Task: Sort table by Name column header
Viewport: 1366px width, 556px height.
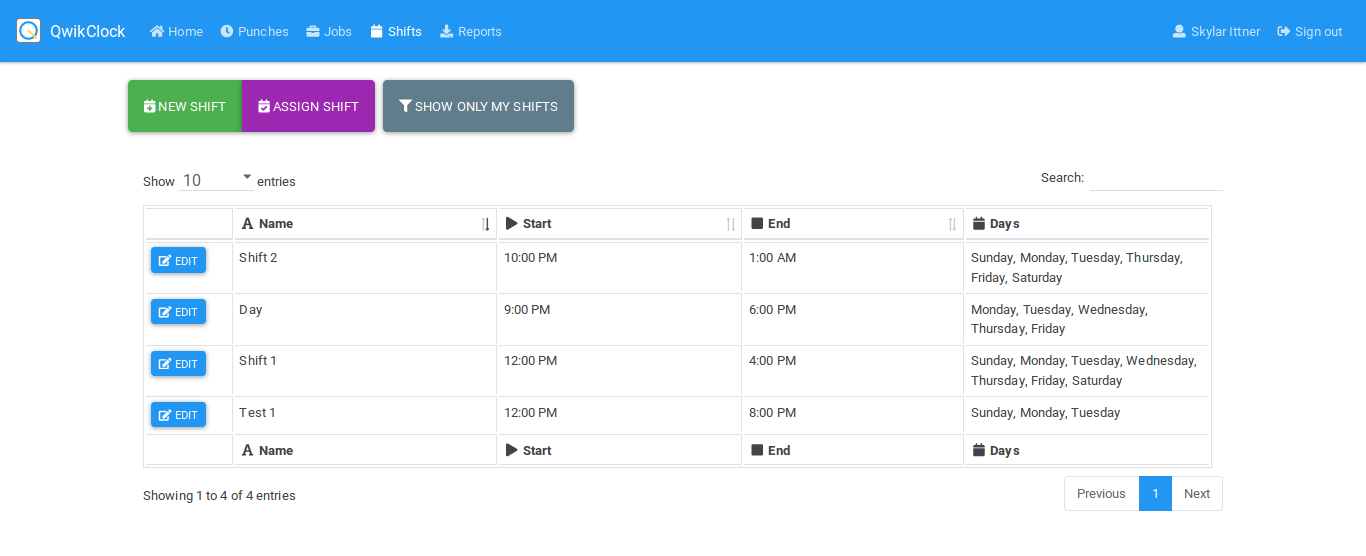Action: point(365,224)
